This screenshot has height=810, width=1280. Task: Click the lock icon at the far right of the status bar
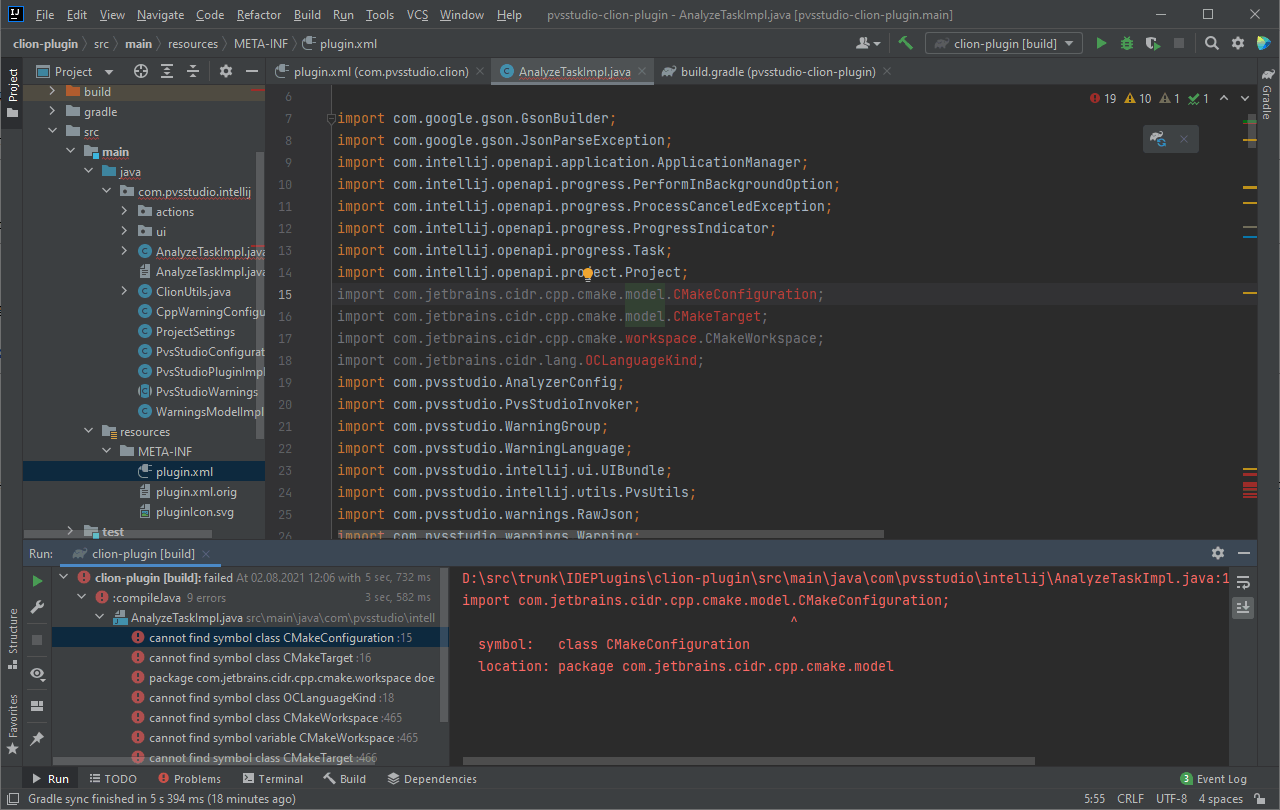[x=1262, y=799]
